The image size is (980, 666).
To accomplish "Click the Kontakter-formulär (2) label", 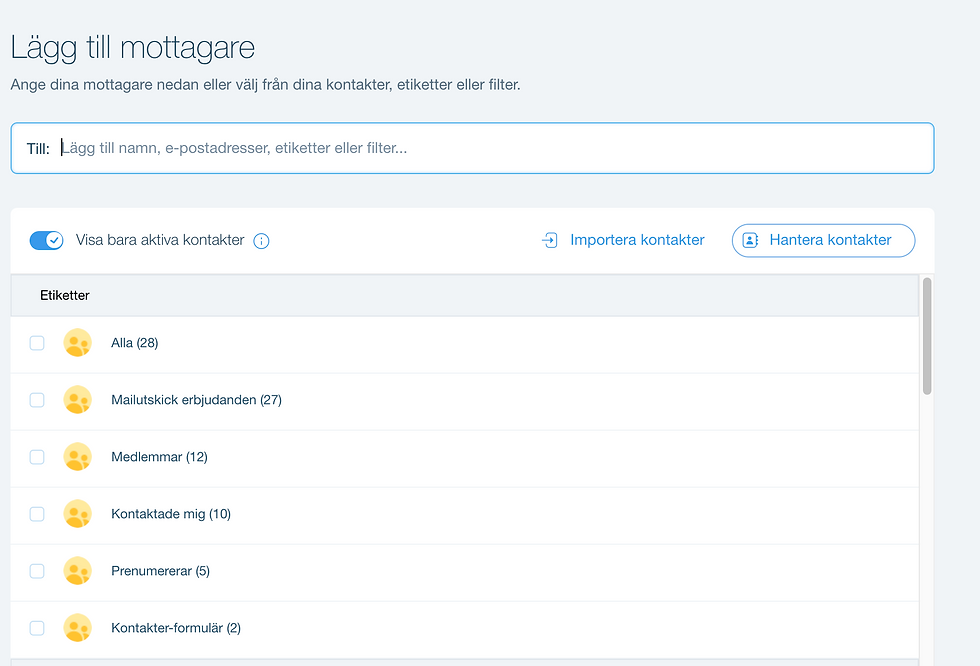I will click(x=176, y=628).
